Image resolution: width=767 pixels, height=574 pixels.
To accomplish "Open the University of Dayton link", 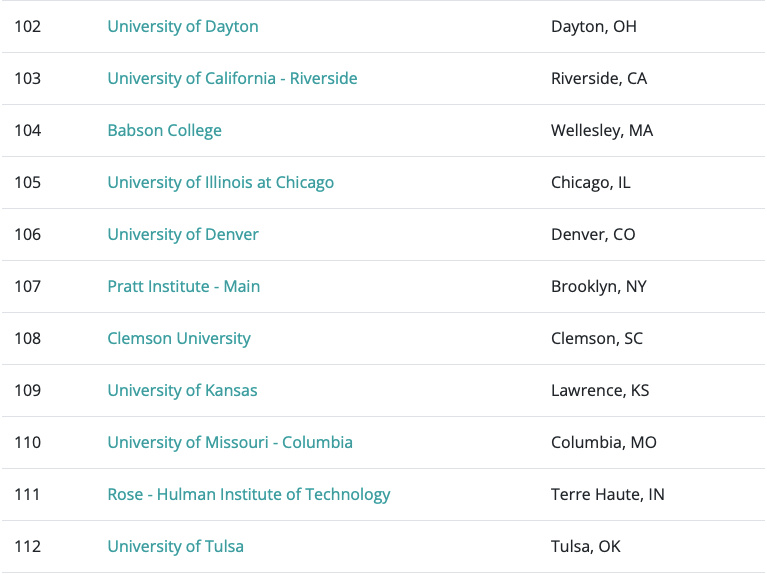I will (x=183, y=27).
